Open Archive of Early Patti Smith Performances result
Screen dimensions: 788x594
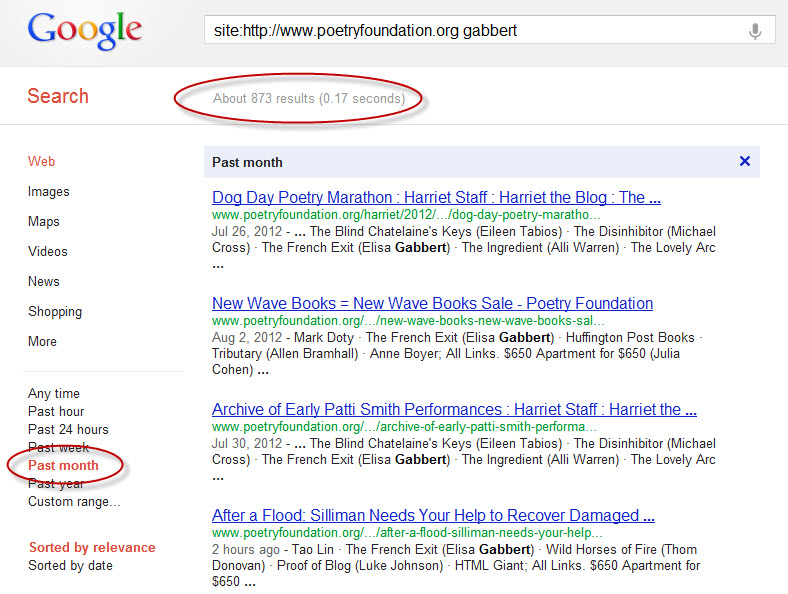[x=454, y=410]
